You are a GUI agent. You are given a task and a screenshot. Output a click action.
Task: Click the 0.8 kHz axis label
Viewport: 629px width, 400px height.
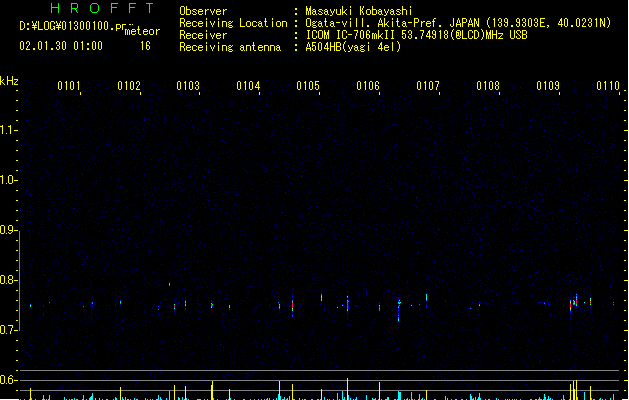[x=8, y=280]
